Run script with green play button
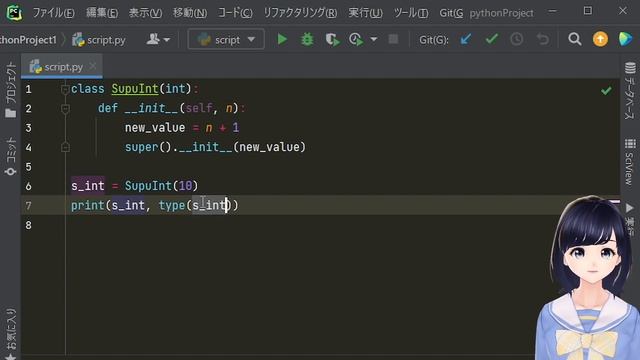The image size is (640, 360). coord(282,39)
